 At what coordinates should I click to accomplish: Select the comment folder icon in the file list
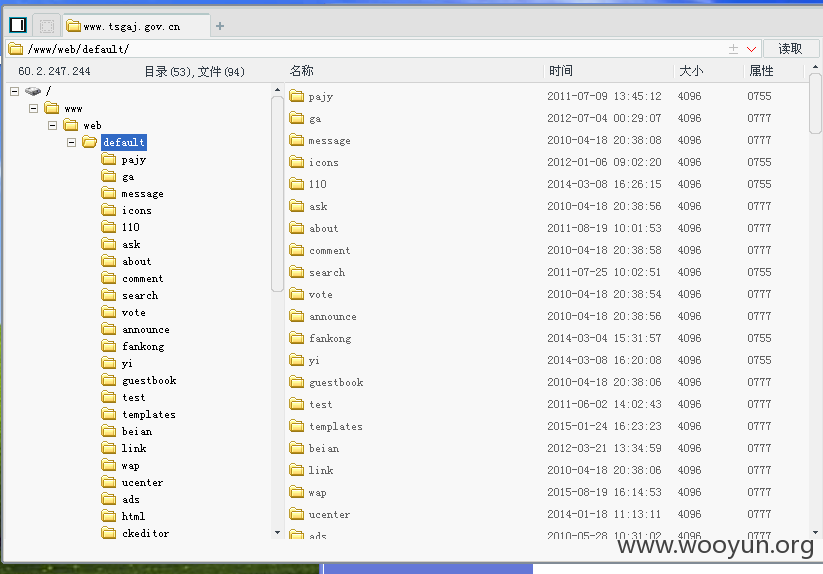click(x=297, y=250)
